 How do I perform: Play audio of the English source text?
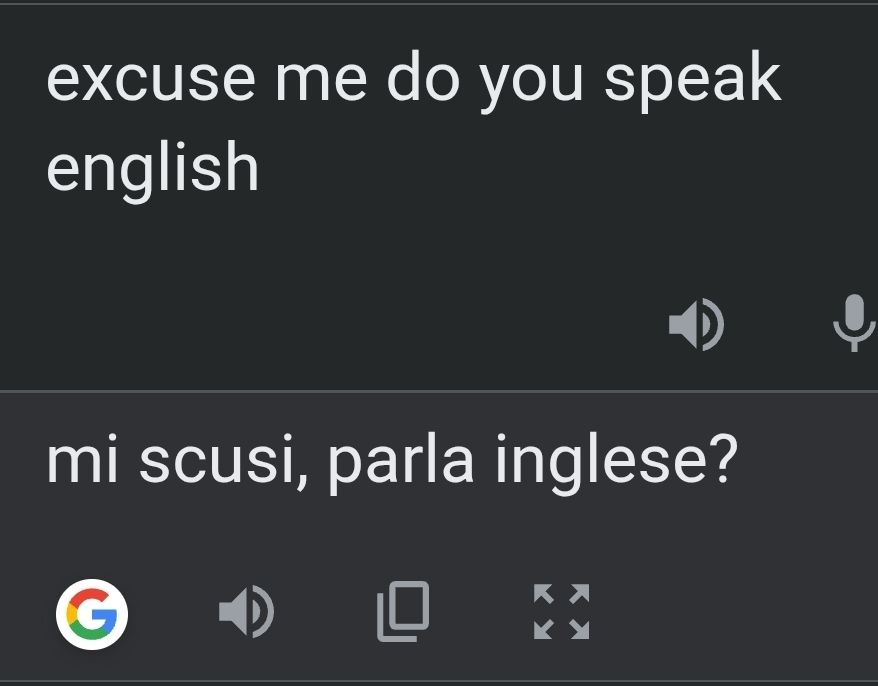(x=696, y=326)
